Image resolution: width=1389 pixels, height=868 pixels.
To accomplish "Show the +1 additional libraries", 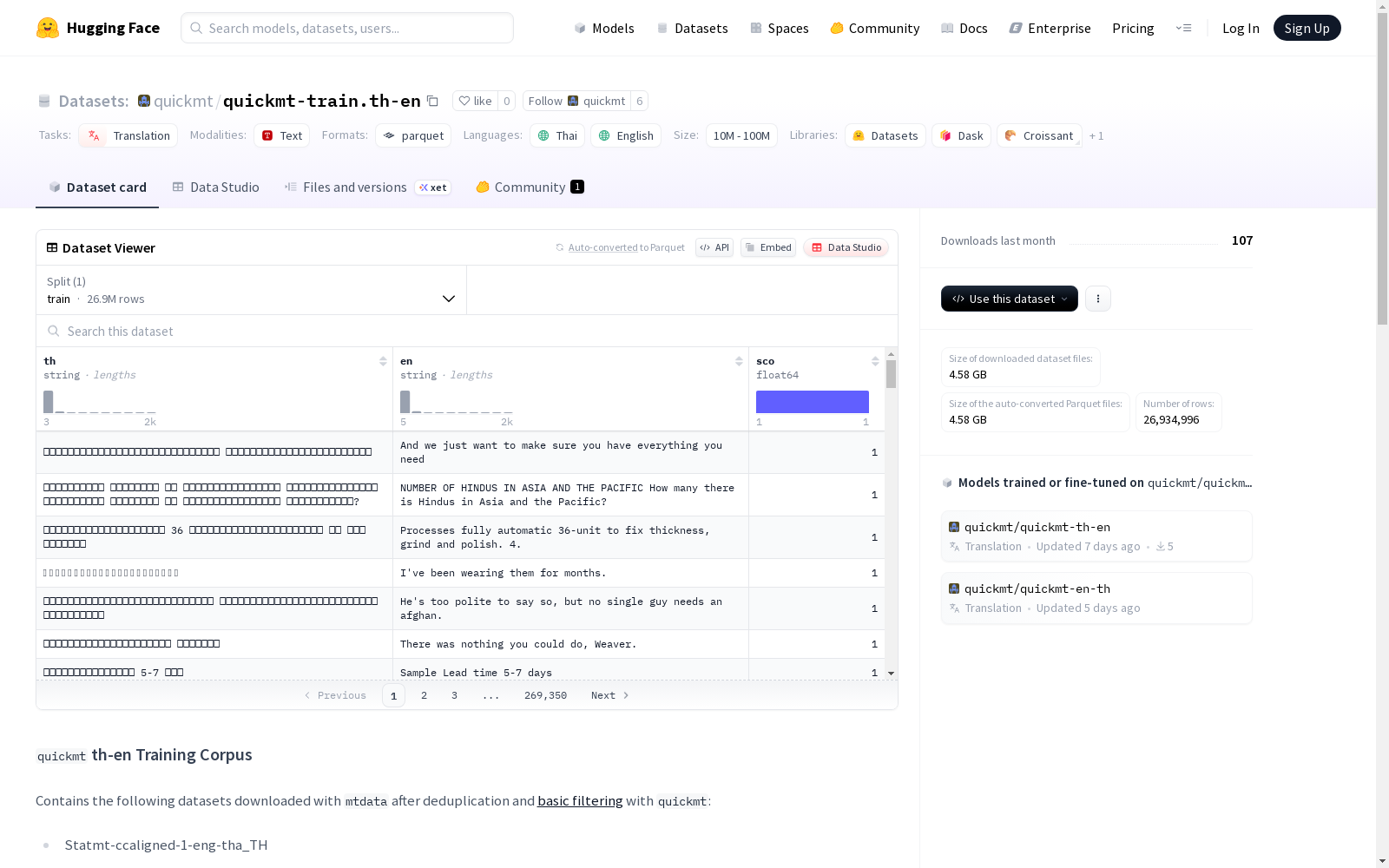I will (1096, 135).
